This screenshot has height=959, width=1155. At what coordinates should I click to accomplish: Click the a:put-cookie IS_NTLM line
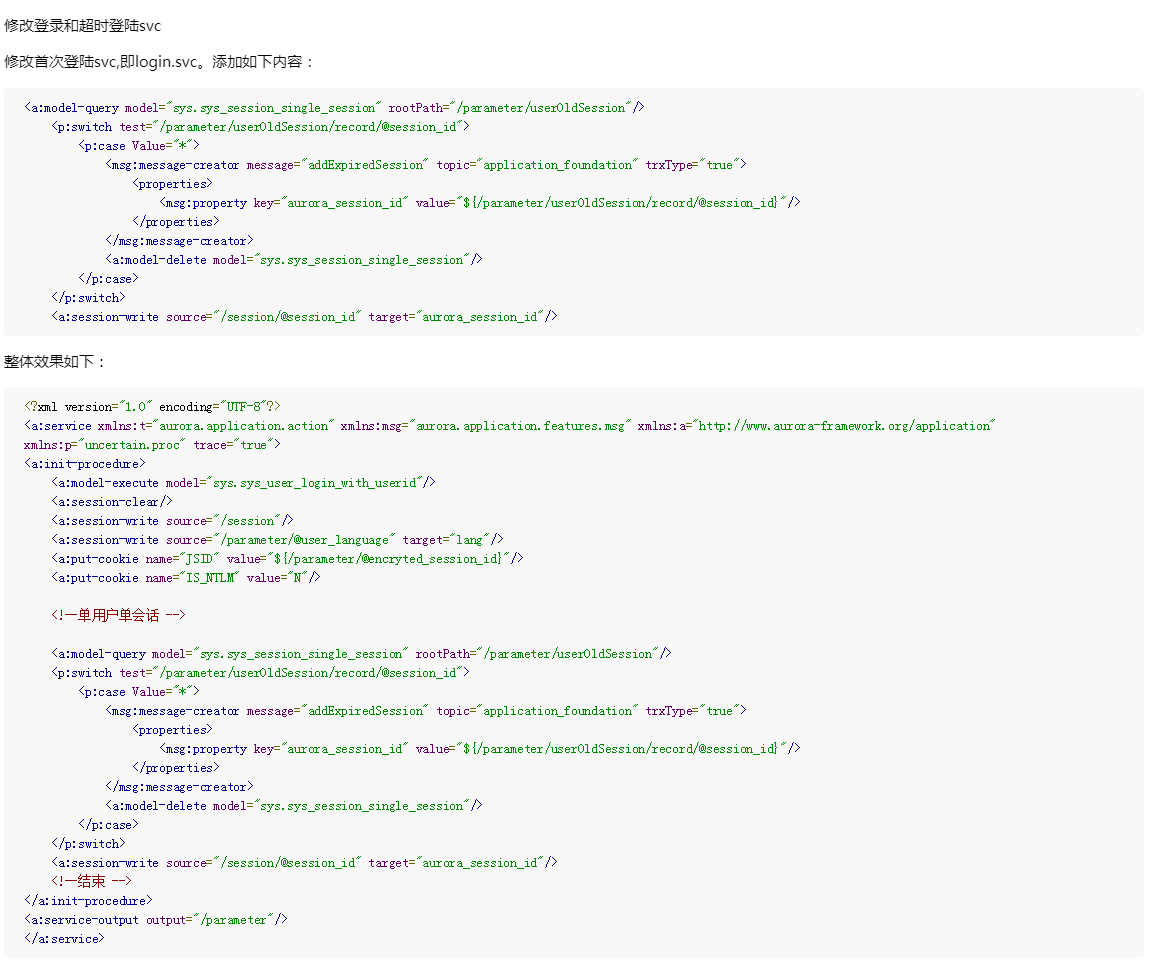[x=186, y=578]
